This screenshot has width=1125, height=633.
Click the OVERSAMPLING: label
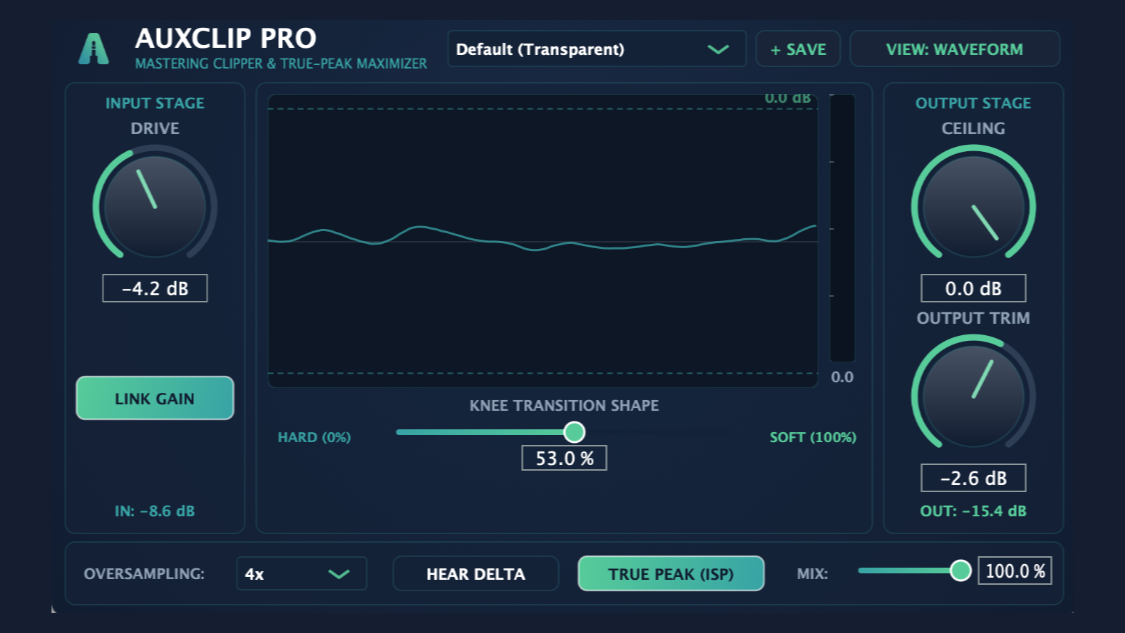[x=144, y=573]
